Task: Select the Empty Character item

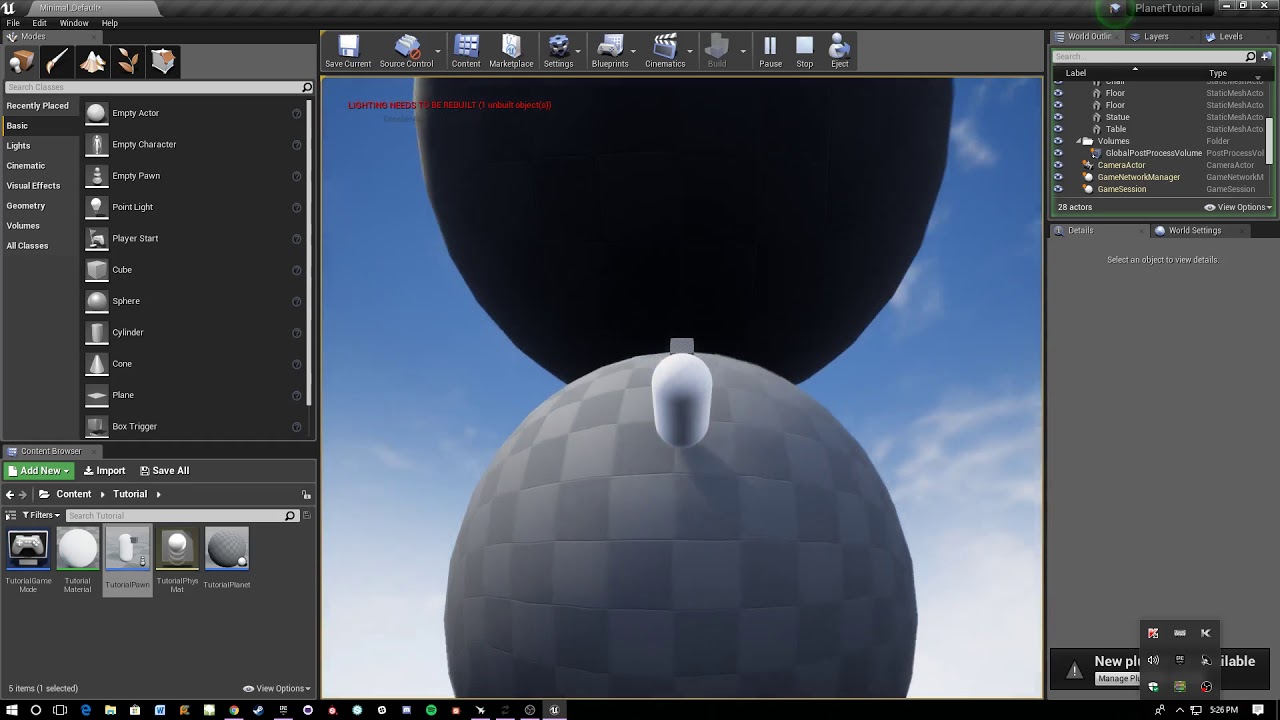Action: pyautogui.click(x=144, y=144)
